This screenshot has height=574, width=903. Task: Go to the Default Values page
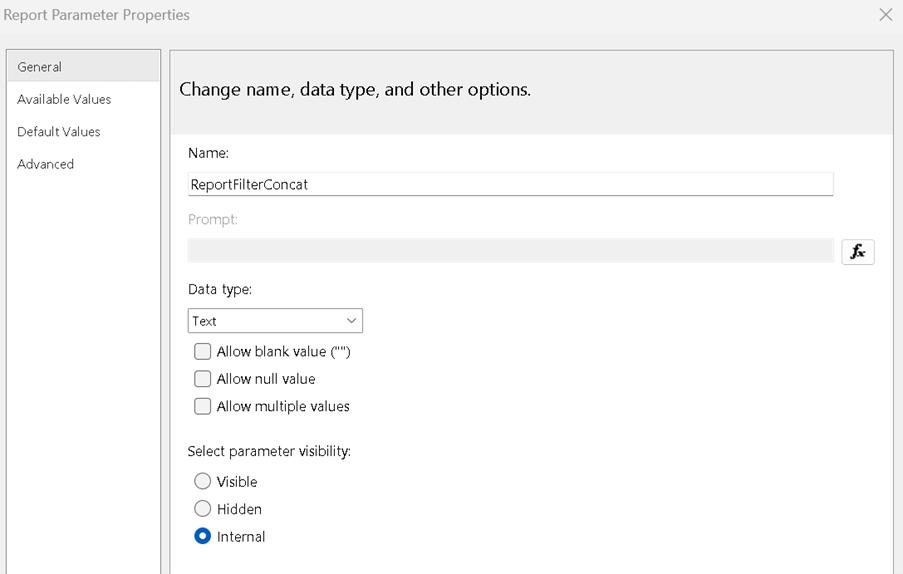[59, 132]
